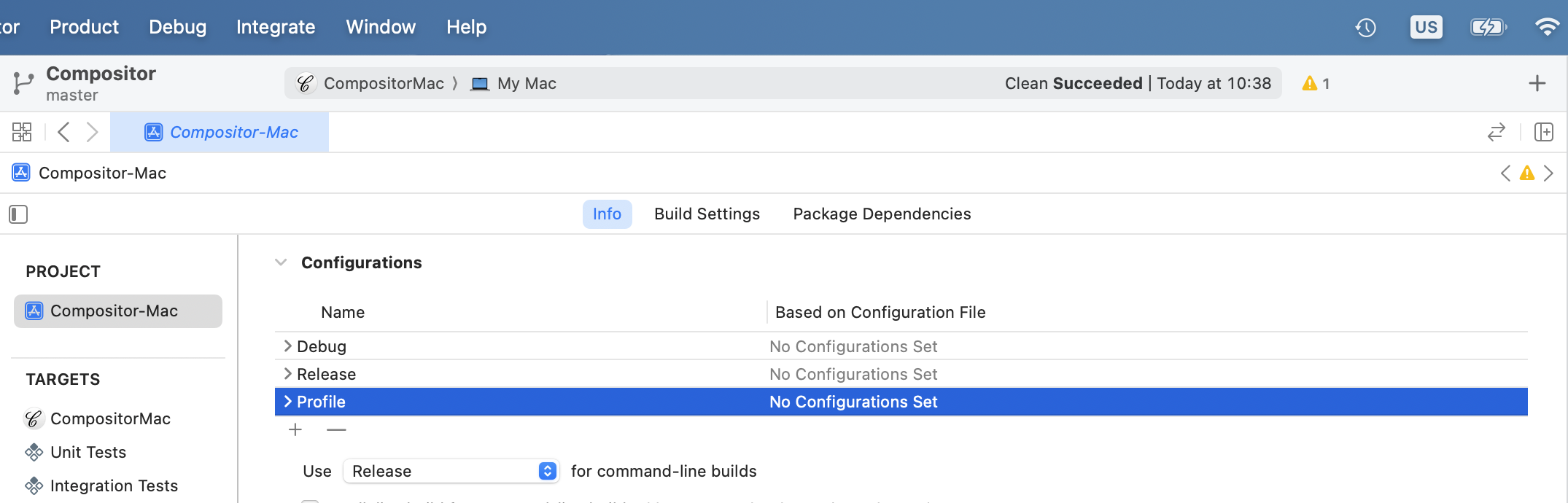1568x503 pixels.
Task: Select the Unit Tests target
Action: click(88, 452)
